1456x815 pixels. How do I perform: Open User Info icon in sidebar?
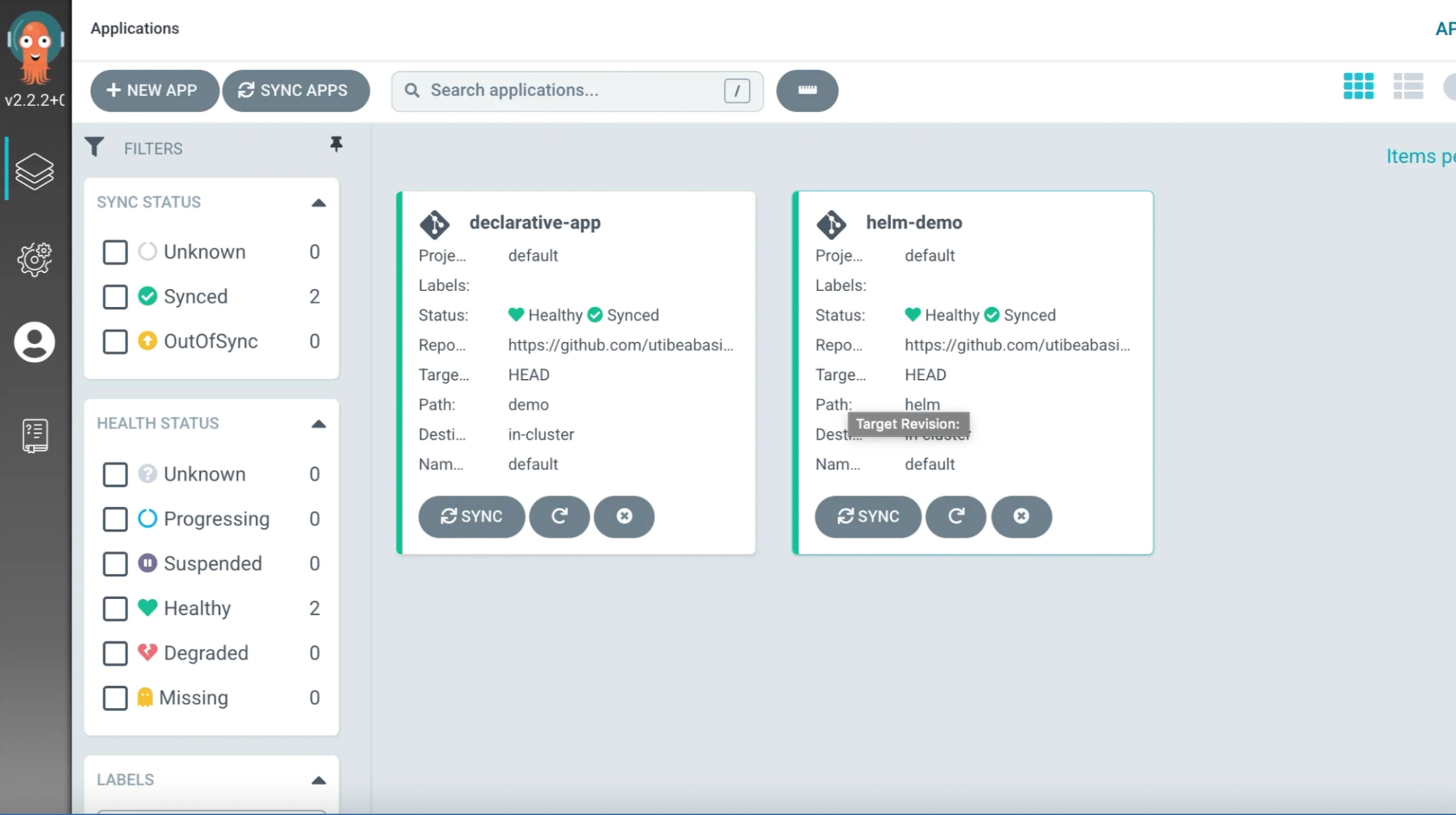tap(35, 342)
